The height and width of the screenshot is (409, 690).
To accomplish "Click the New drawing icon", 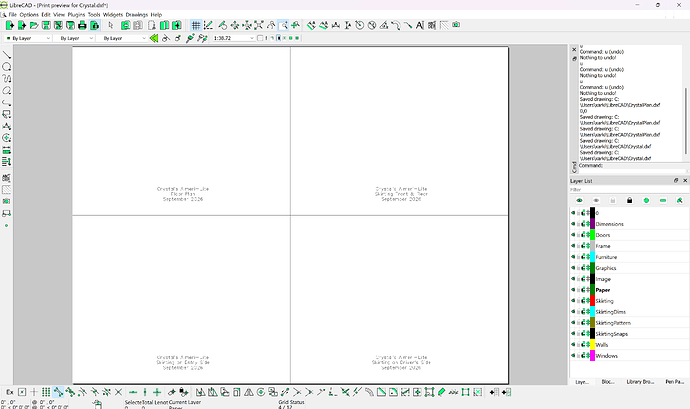I will click(x=9, y=26).
